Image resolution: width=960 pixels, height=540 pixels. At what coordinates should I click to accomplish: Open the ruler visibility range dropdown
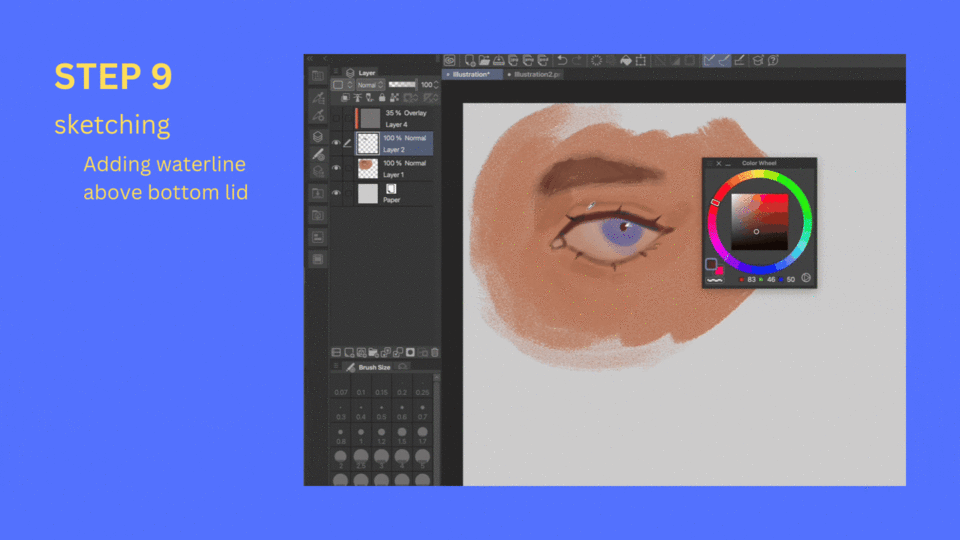click(431, 98)
